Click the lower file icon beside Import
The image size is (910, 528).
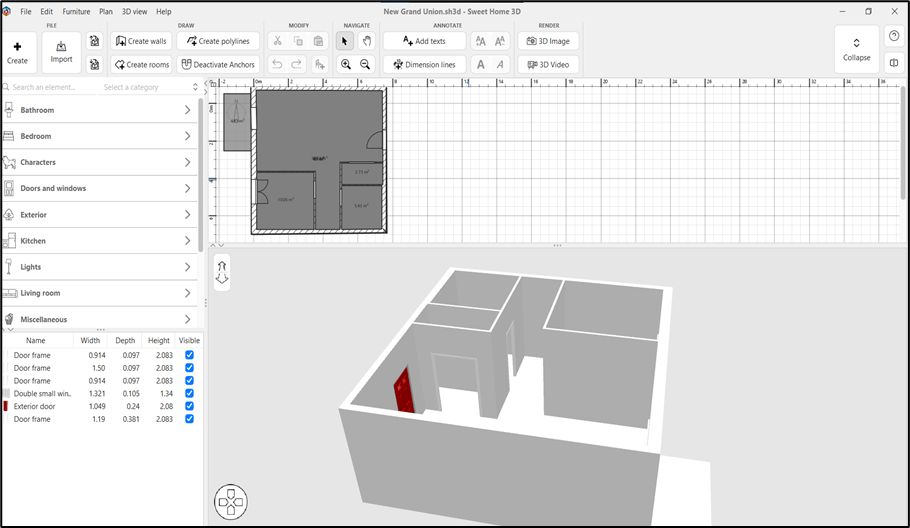click(x=95, y=64)
